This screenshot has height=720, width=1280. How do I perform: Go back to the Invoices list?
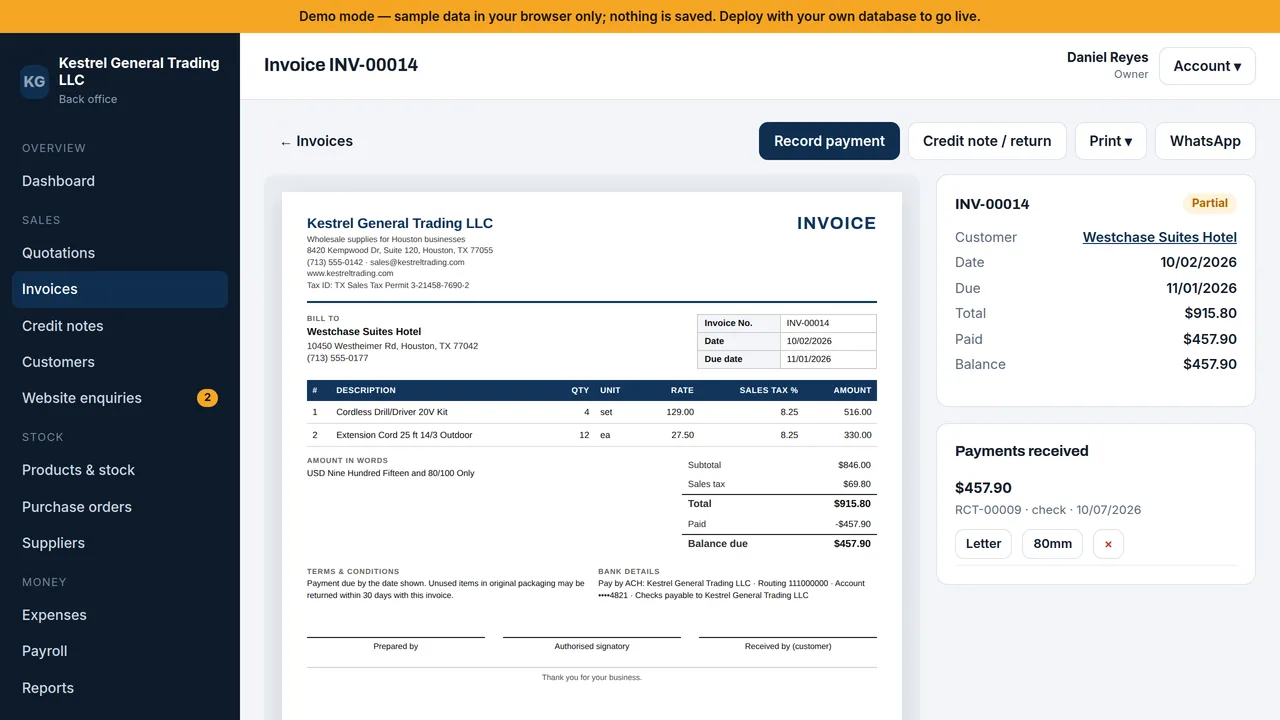[x=316, y=141]
